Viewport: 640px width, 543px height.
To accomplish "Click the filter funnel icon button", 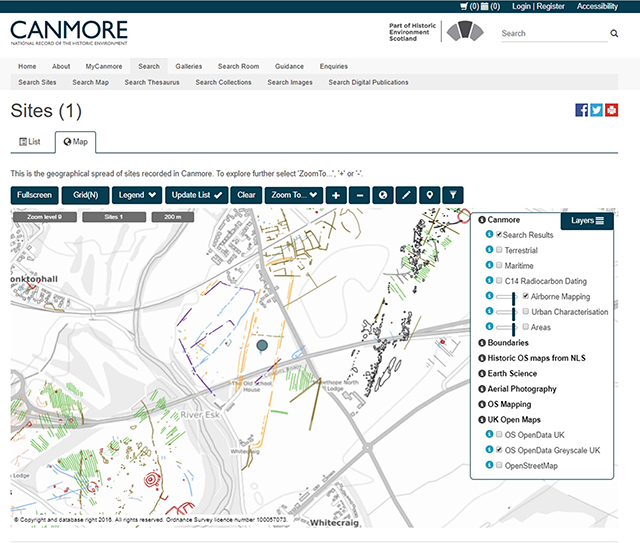I will click(x=453, y=194).
